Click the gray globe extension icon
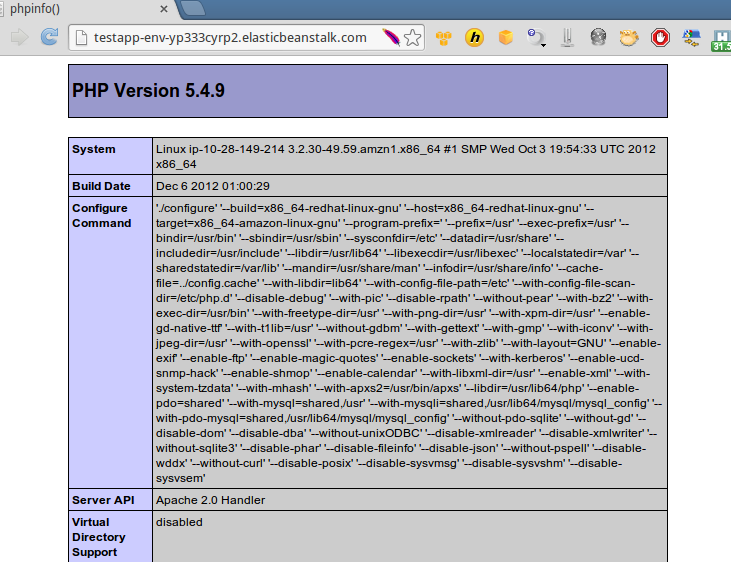The width and height of the screenshot is (731, 562). (x=598, y=37)
